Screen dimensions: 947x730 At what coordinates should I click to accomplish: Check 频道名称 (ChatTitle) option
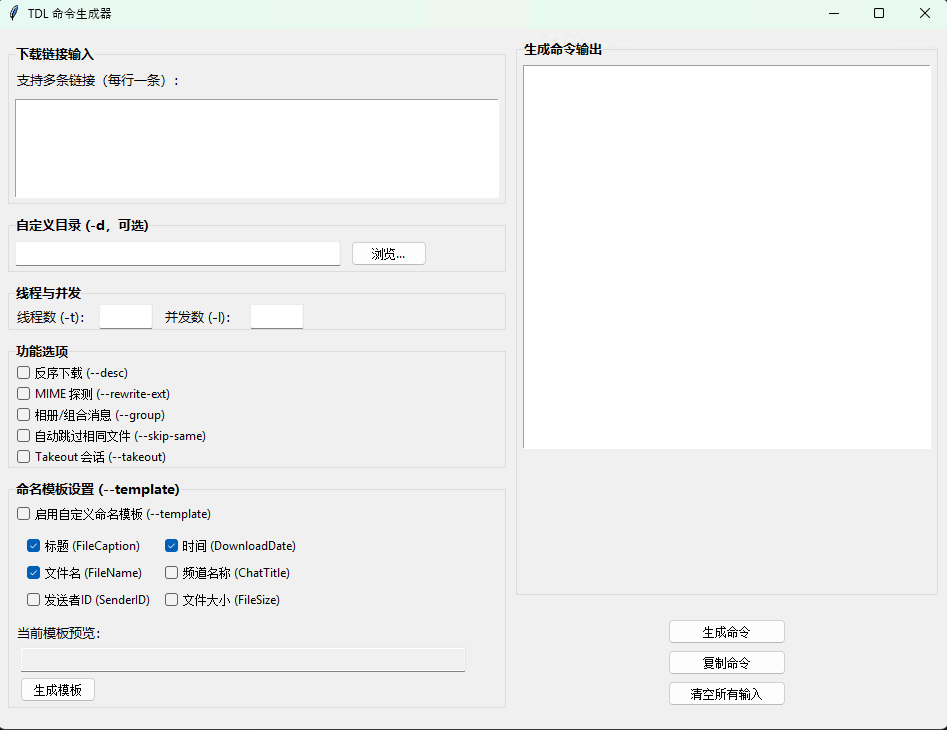[x=172, y=573]
